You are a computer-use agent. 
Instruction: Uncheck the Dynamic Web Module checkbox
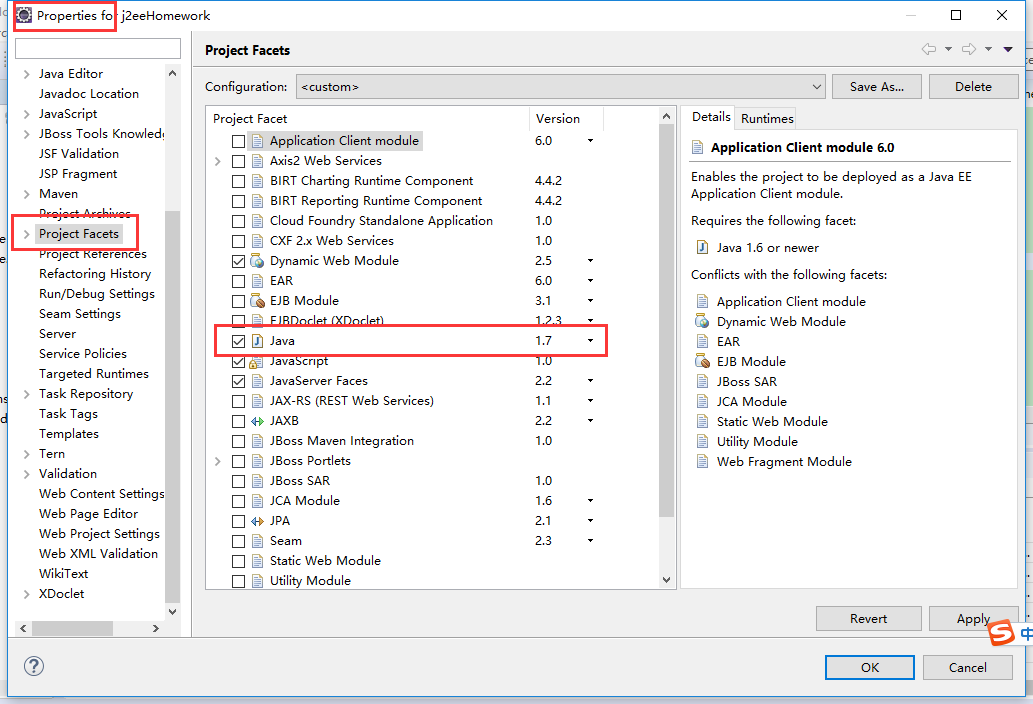[x=238, y=261]
